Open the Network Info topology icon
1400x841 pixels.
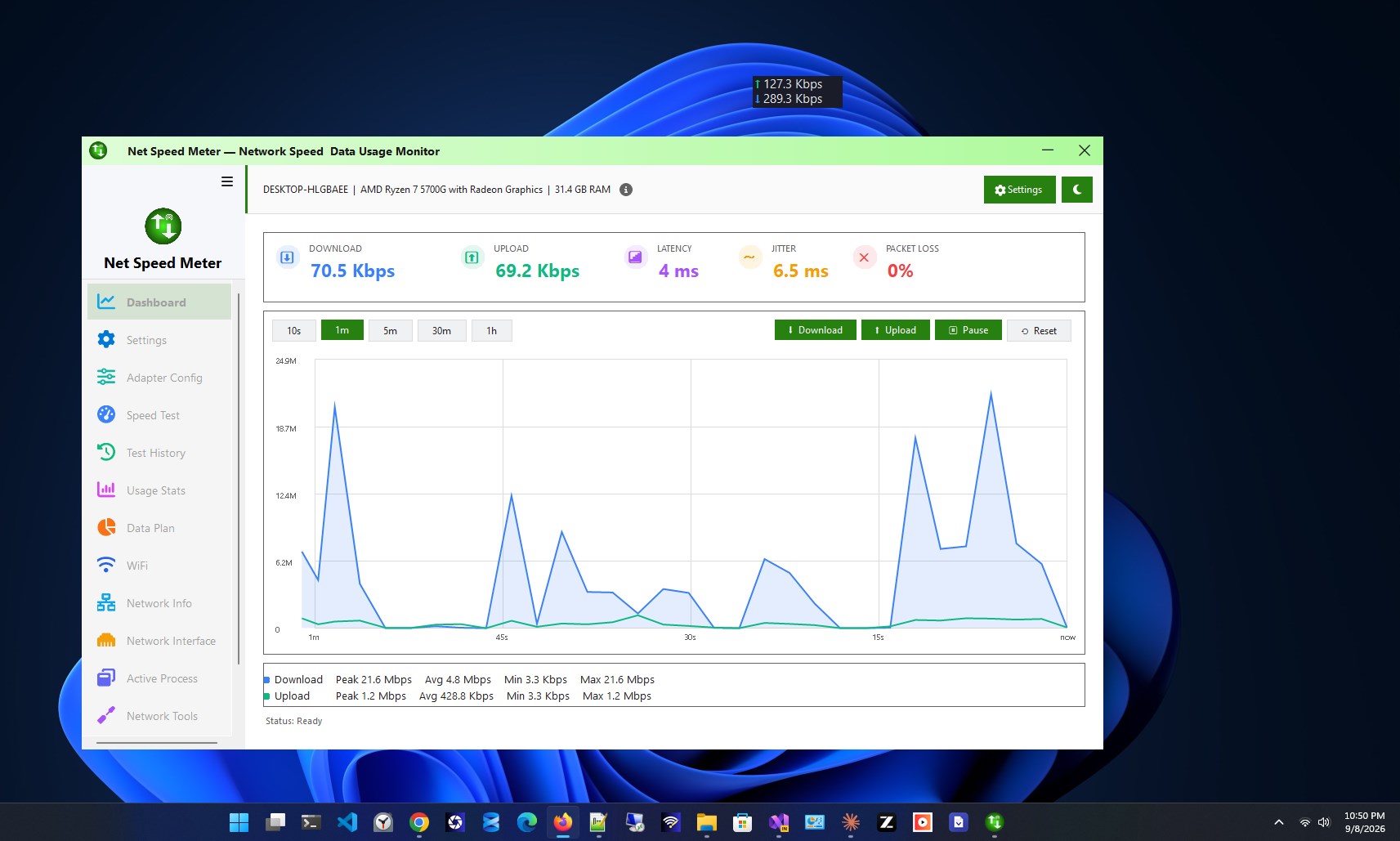coord(106,603)
